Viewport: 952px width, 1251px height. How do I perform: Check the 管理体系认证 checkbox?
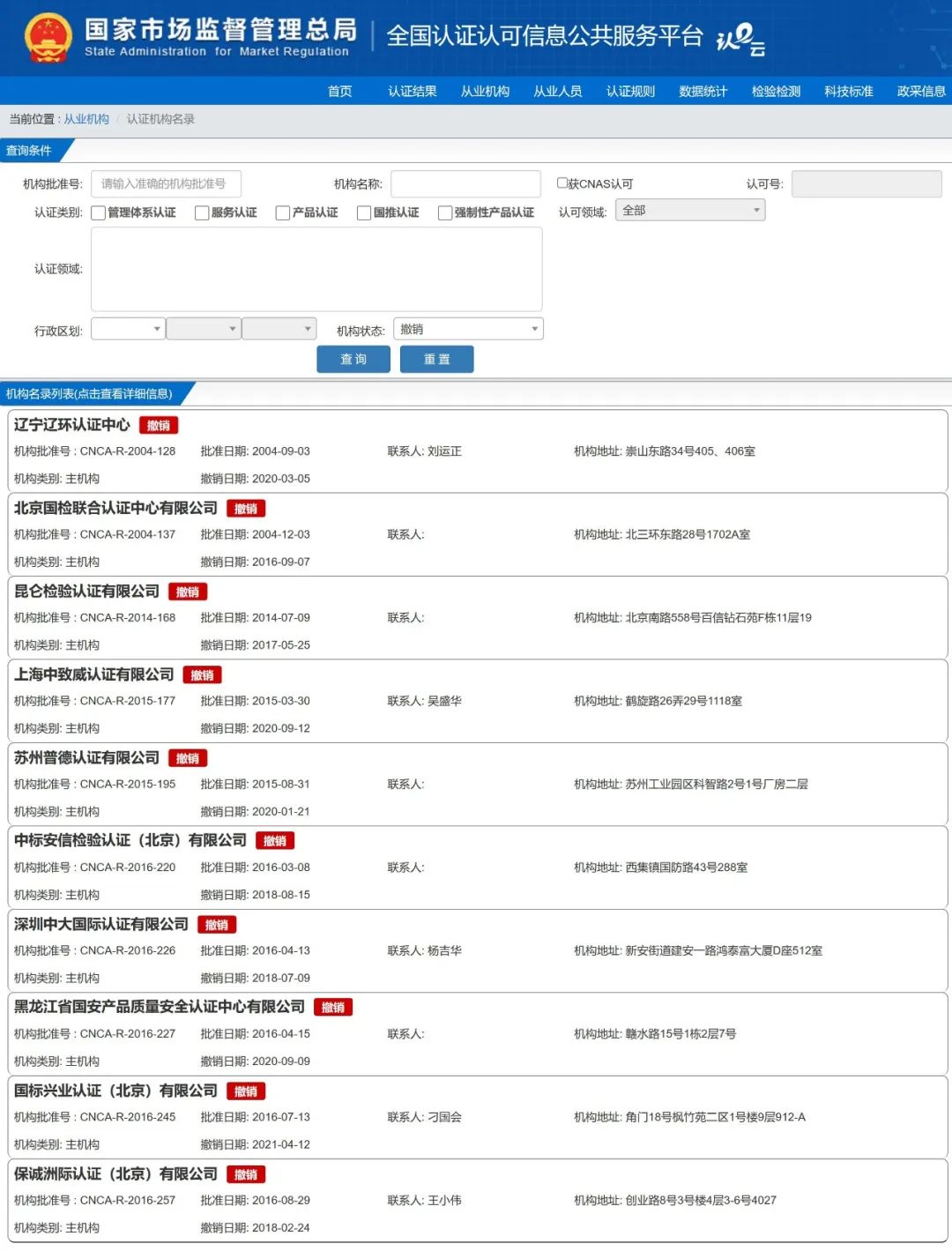coord(99,212)
